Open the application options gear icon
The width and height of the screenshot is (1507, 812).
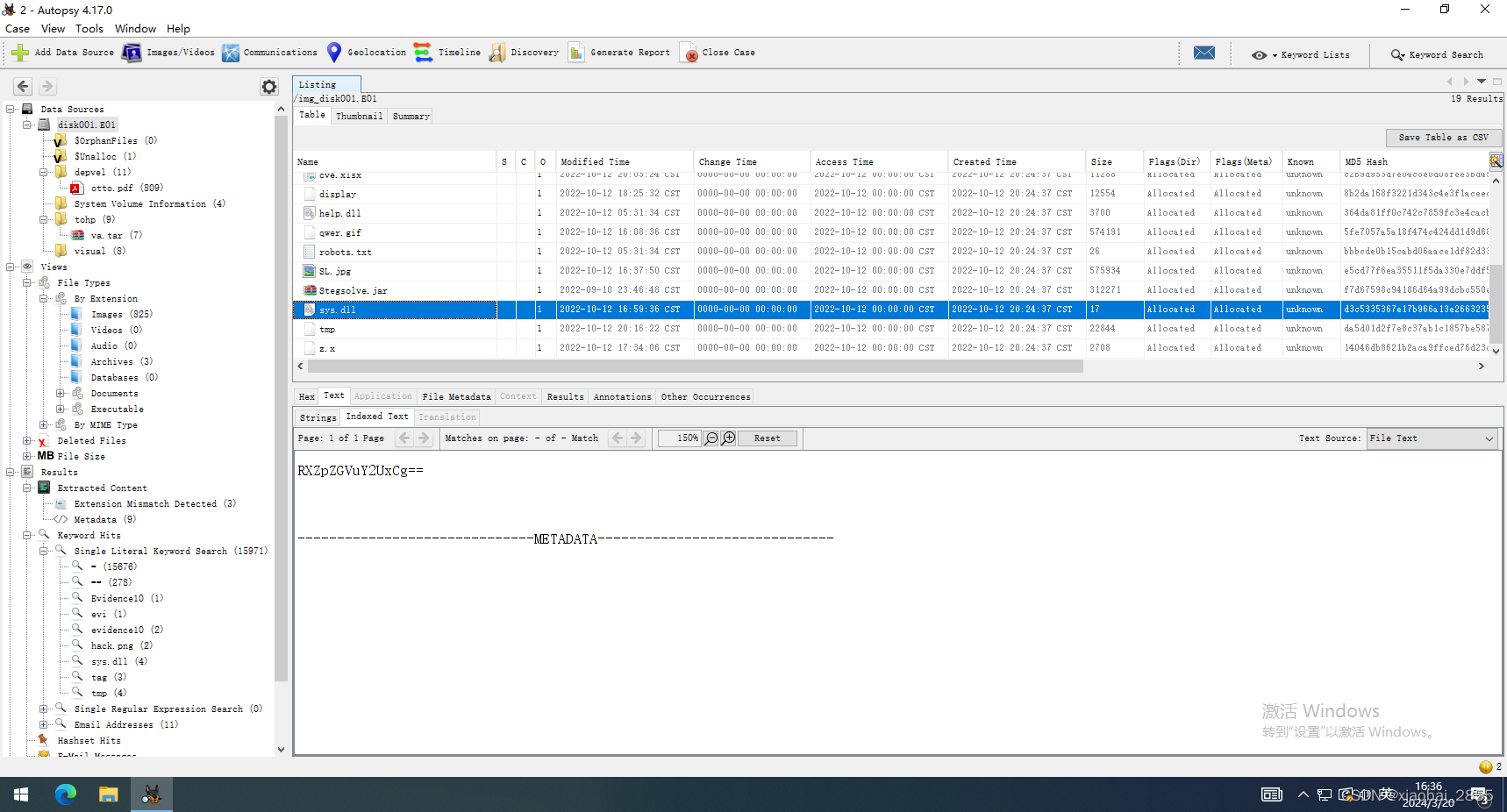[268, 87]
